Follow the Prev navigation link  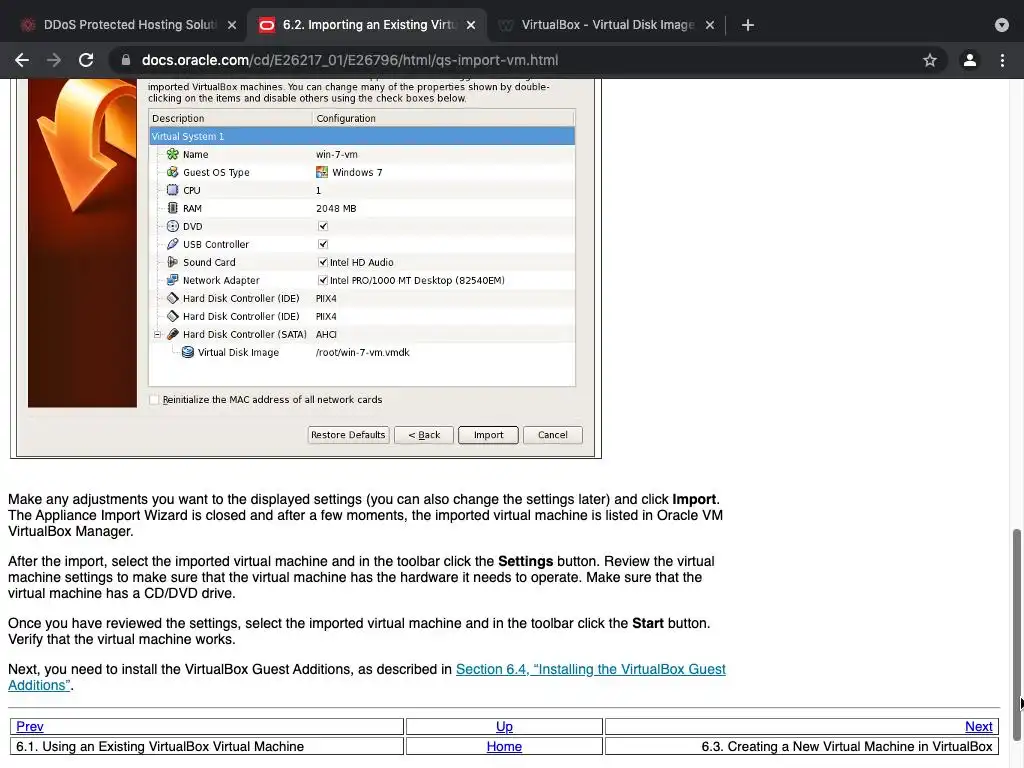coord(29,726)
